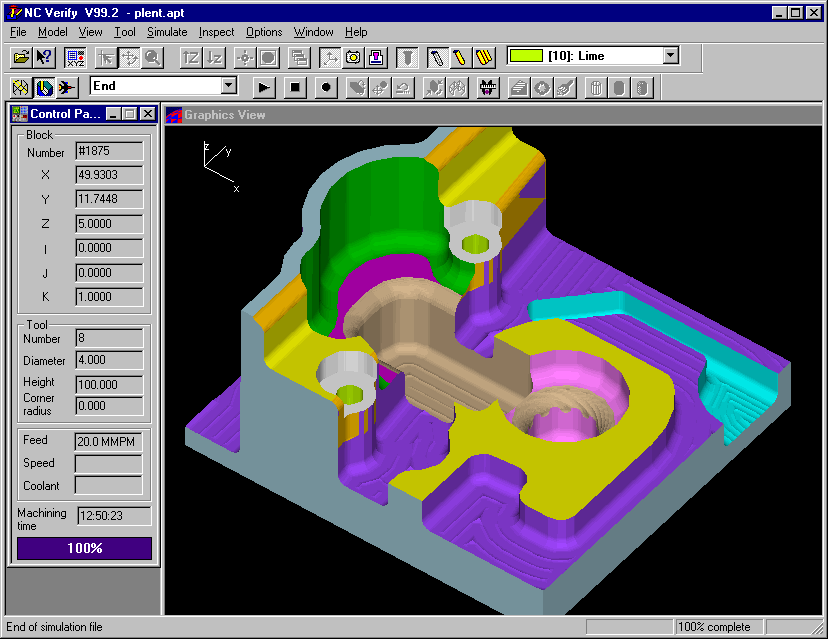Screen dimensions: 828x639
Task: Open the Simulate menu
Action: coord(167,32)
